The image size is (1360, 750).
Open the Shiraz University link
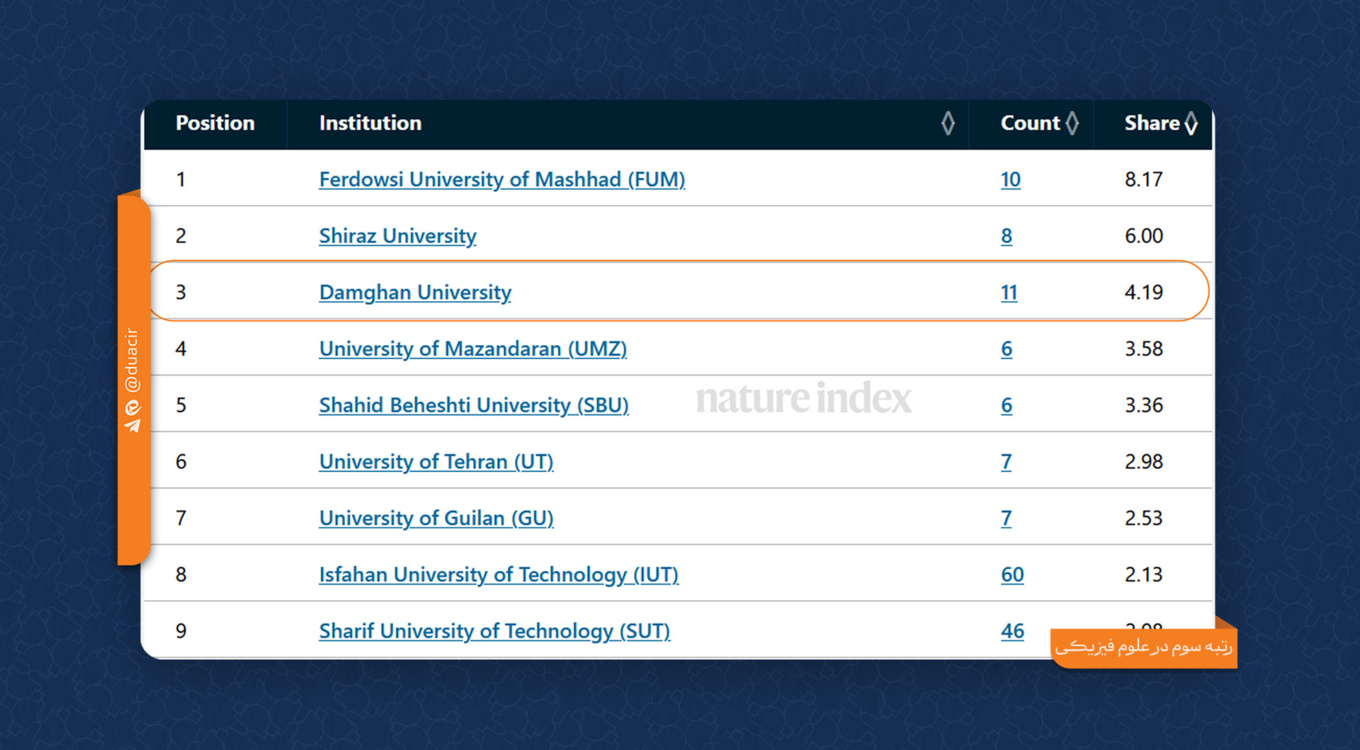click(x=397, y=236)
